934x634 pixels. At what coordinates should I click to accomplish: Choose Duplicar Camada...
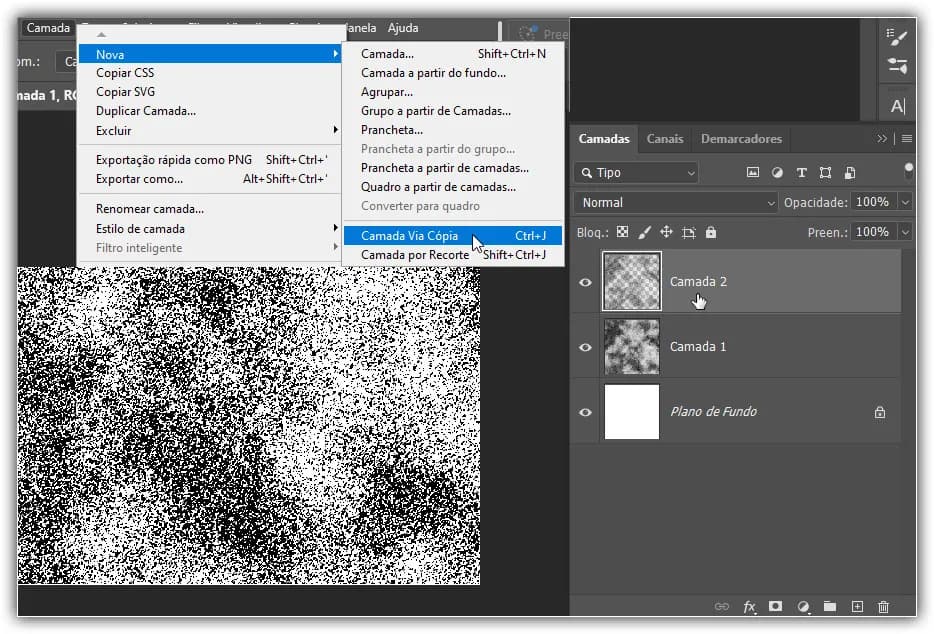point(146,111)
